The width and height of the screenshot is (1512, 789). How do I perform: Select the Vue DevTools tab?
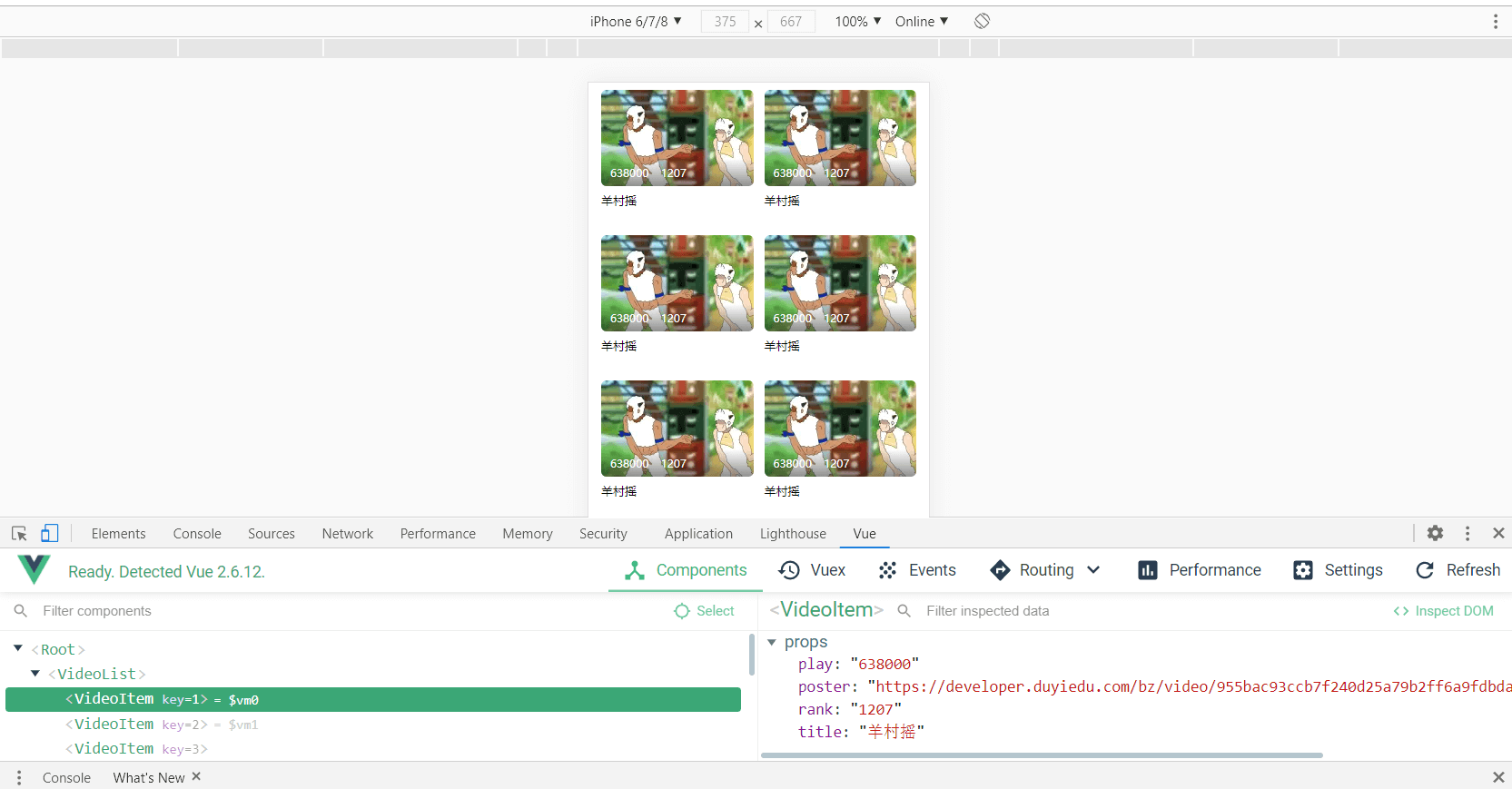[x=865, y=534]
